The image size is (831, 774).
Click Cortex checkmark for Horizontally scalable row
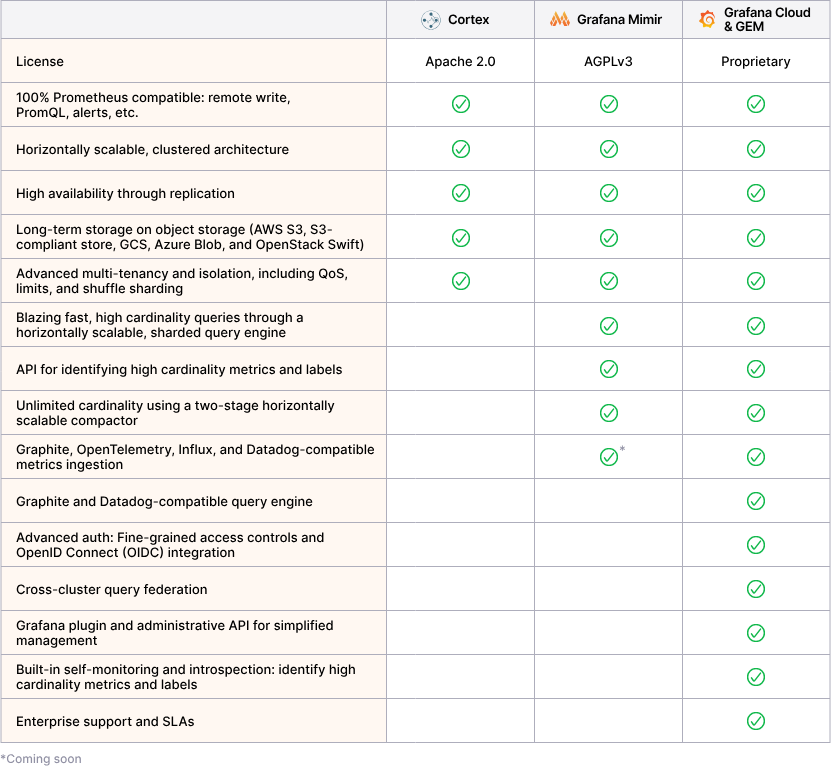point(461,149)
